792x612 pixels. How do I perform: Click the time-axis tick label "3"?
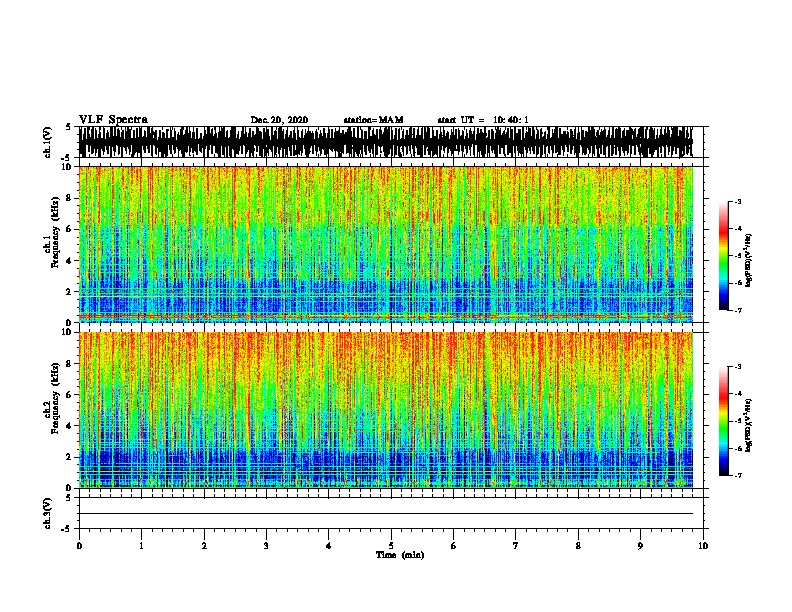click(266, 546)
